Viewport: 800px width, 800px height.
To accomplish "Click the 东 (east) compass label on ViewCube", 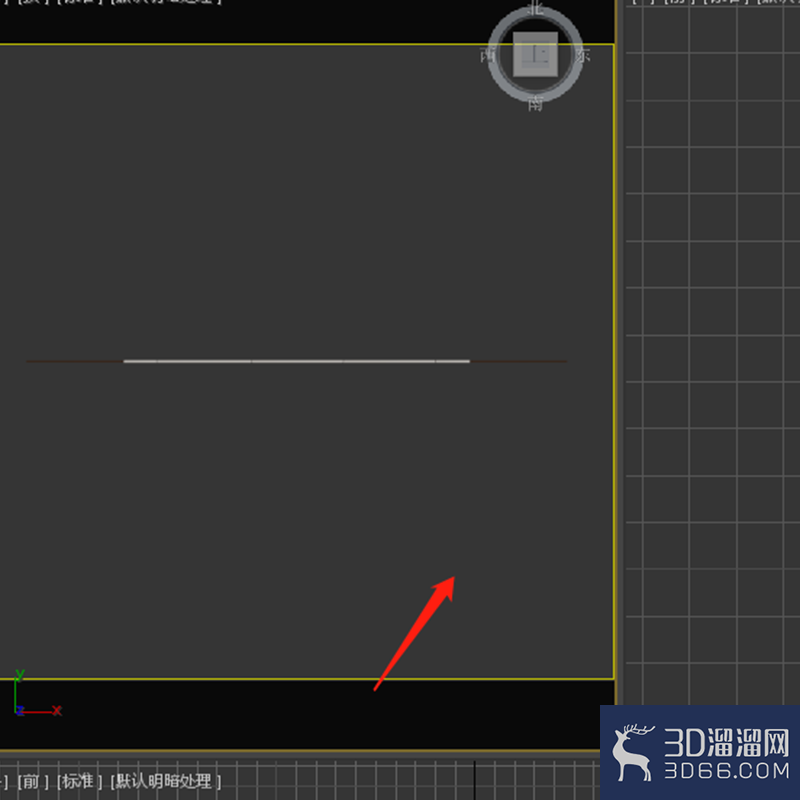I will 583,55.
